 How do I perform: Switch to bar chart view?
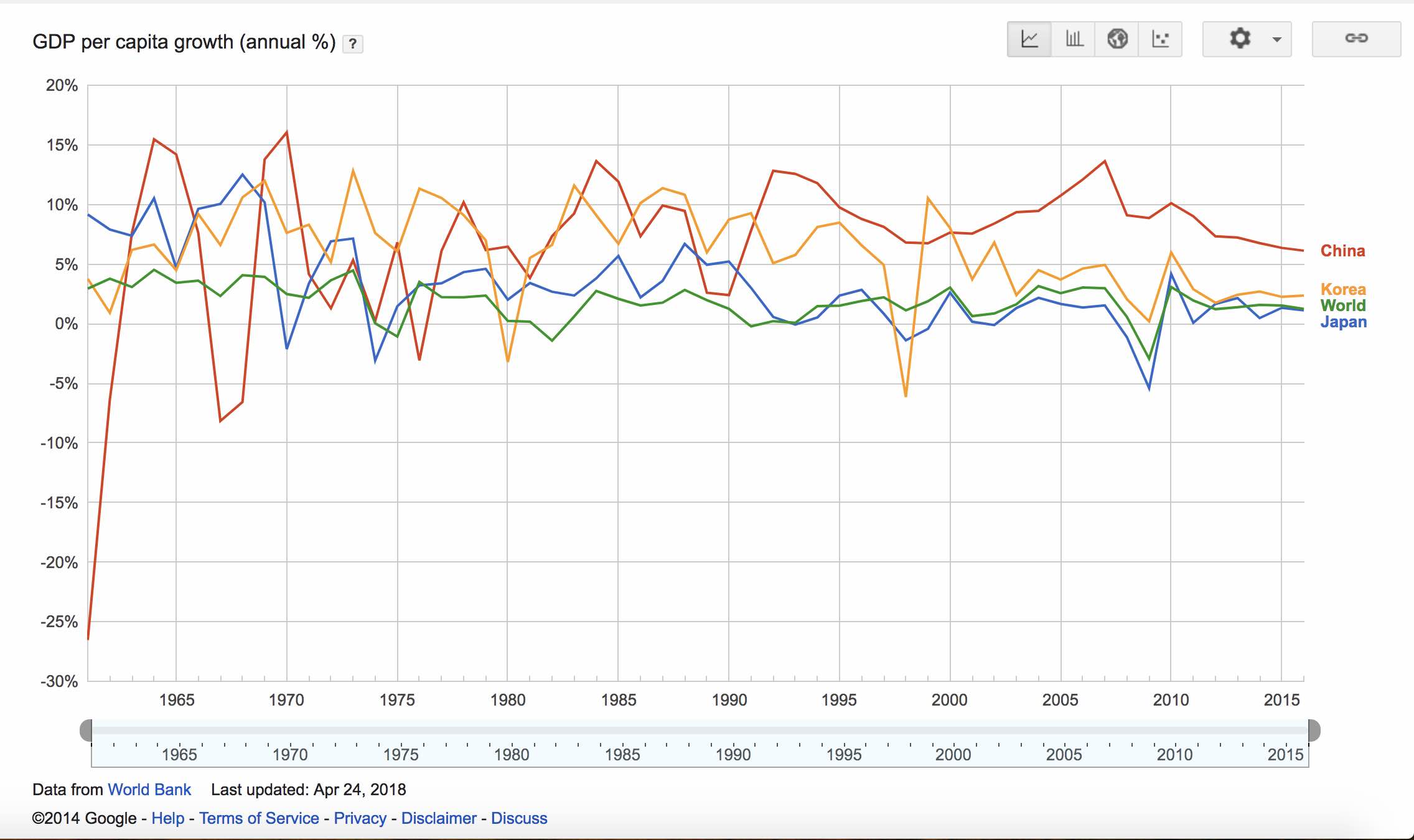(1074, 39)
